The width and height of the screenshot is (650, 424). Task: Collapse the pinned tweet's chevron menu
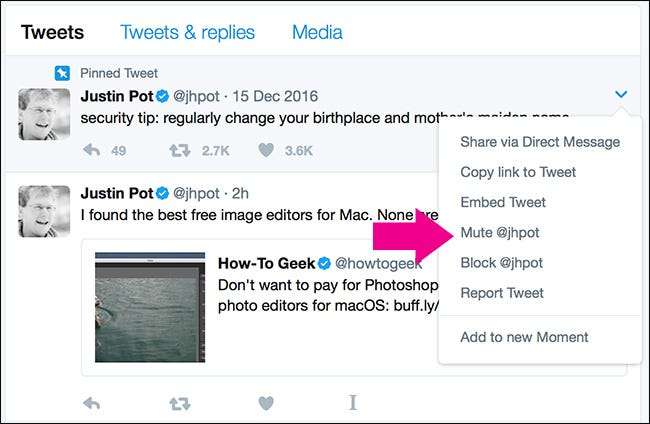(x=621, y=95)
